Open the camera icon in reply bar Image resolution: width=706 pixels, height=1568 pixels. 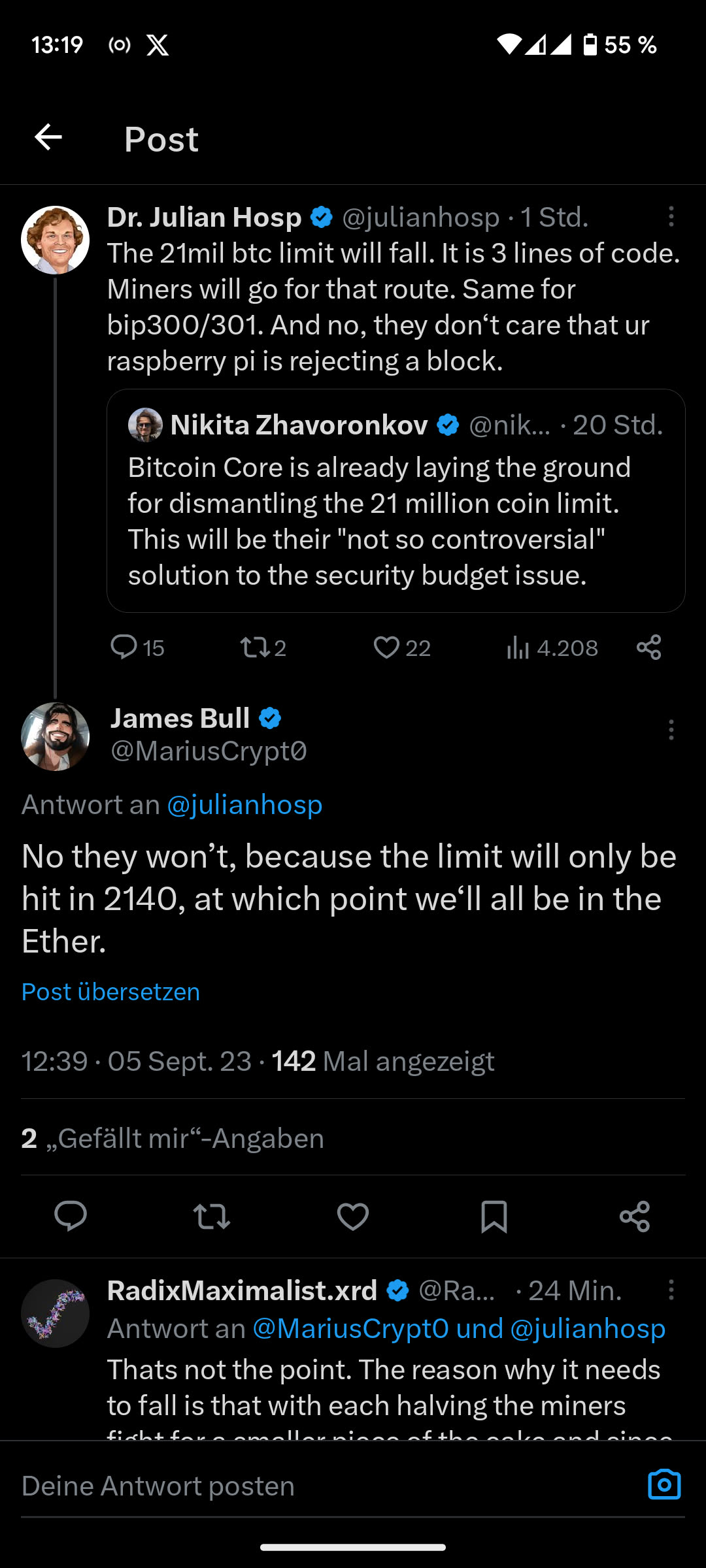(x=664, y=1485)
